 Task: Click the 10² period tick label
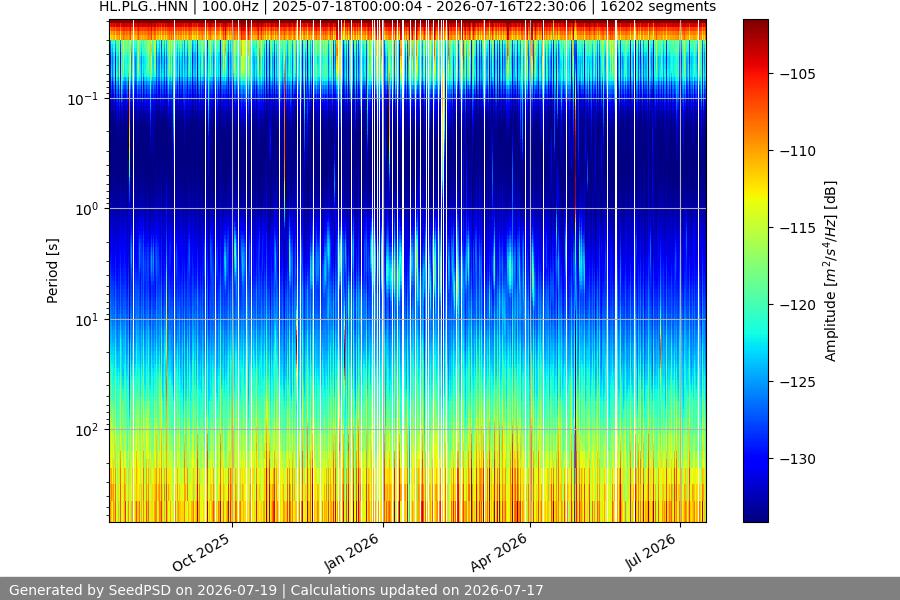87,430
